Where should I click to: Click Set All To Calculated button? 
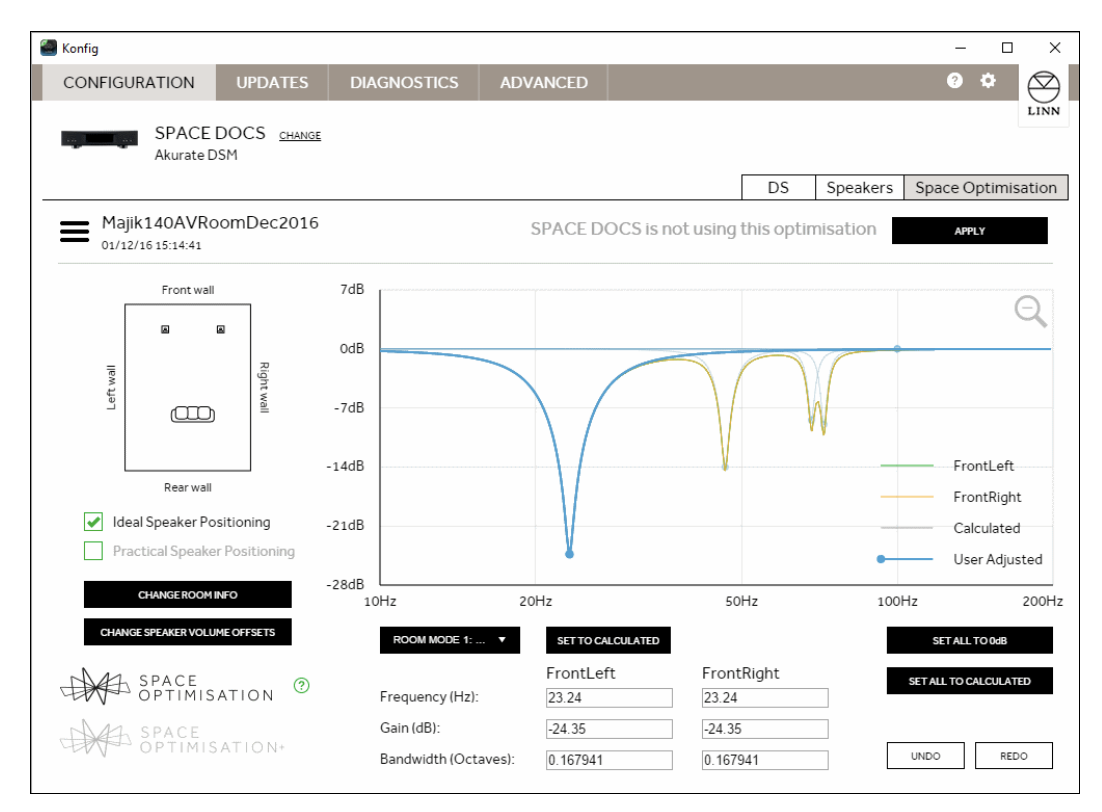[x=970, y=681]
